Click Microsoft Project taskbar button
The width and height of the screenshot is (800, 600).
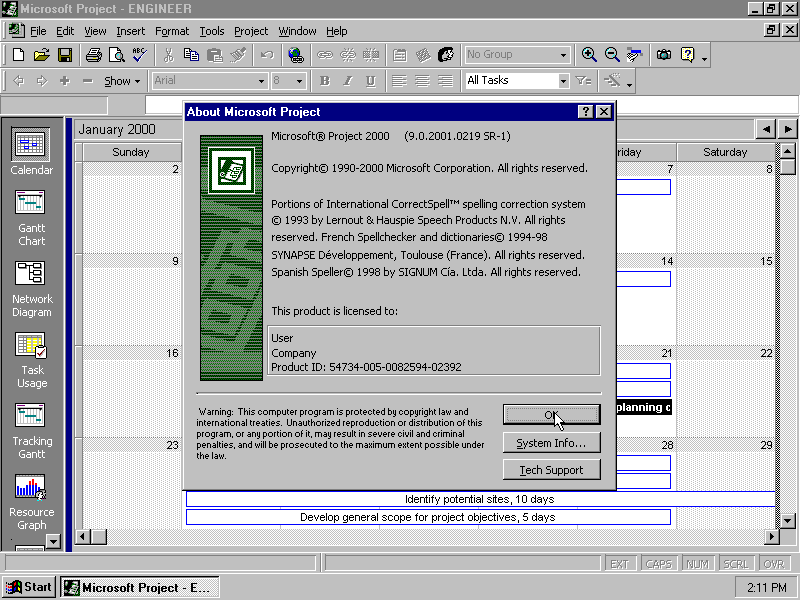point(140,587)
